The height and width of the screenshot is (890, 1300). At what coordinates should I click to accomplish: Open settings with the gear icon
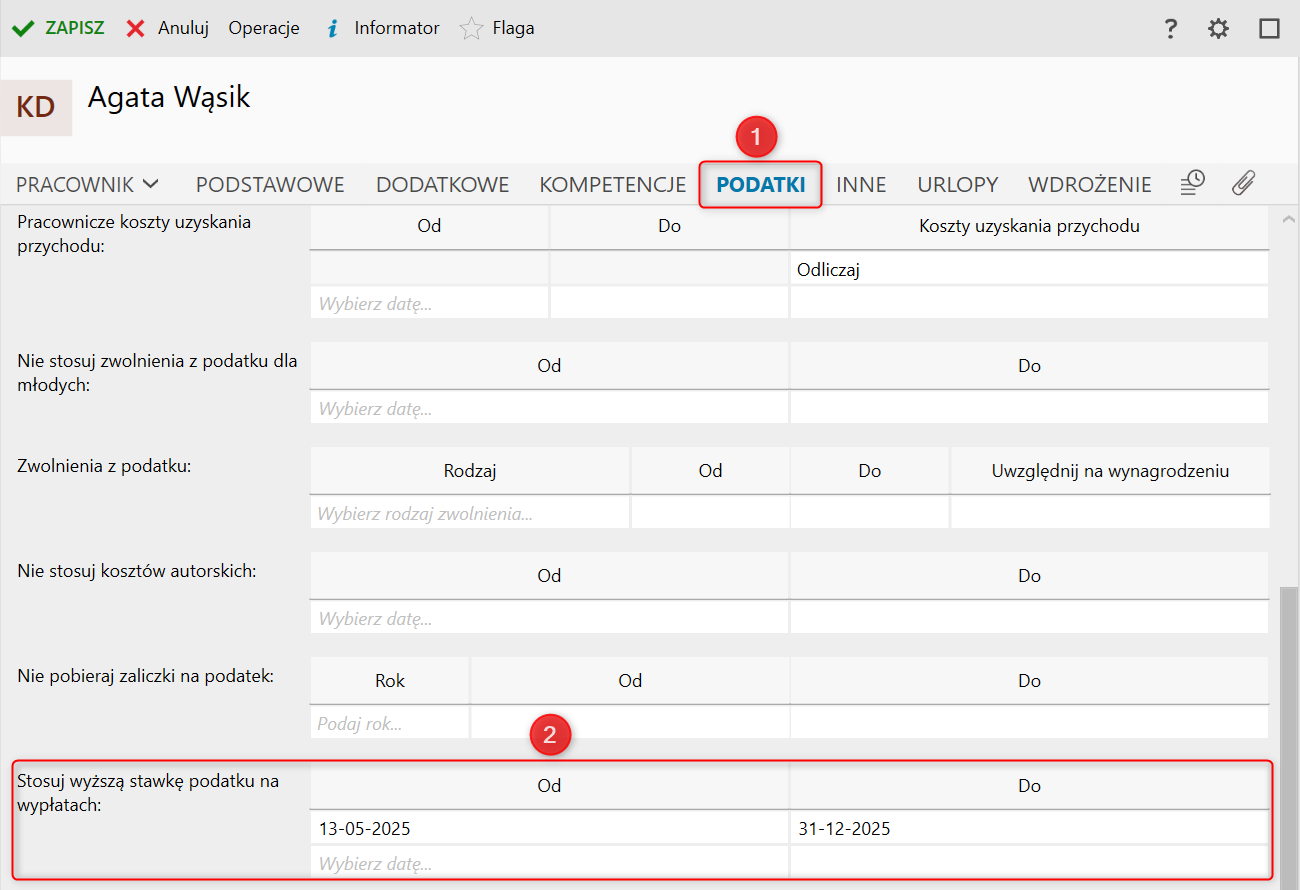(x=1218, y=28)
